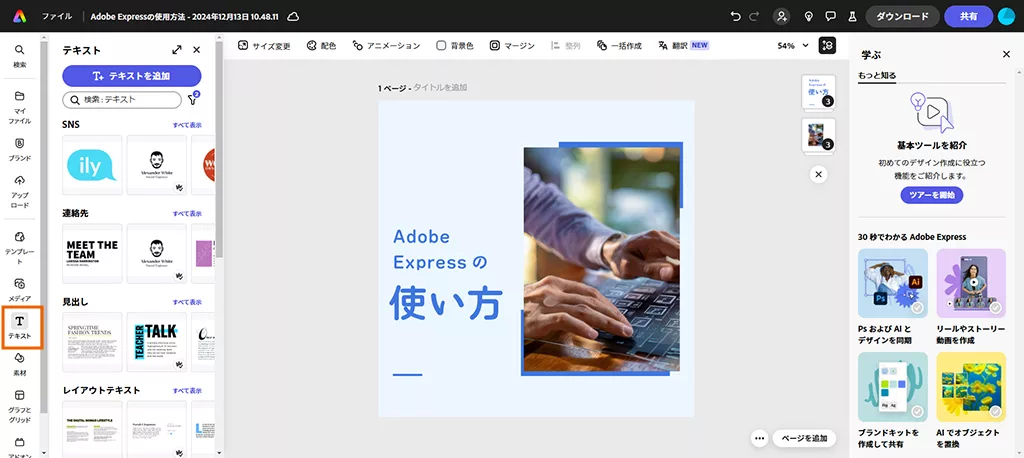Viewport: 1024px width, 458px height.
Task: Toggle the layers panel icon
Action: pos(827,46)
